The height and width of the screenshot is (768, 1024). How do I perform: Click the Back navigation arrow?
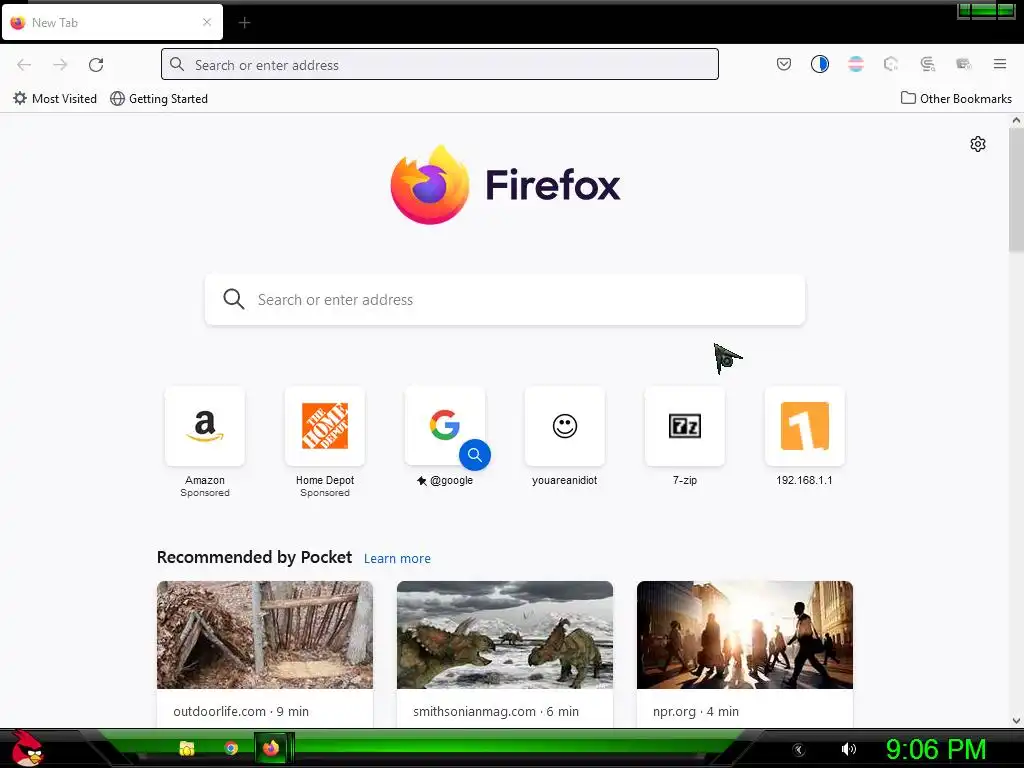[24, 65]
